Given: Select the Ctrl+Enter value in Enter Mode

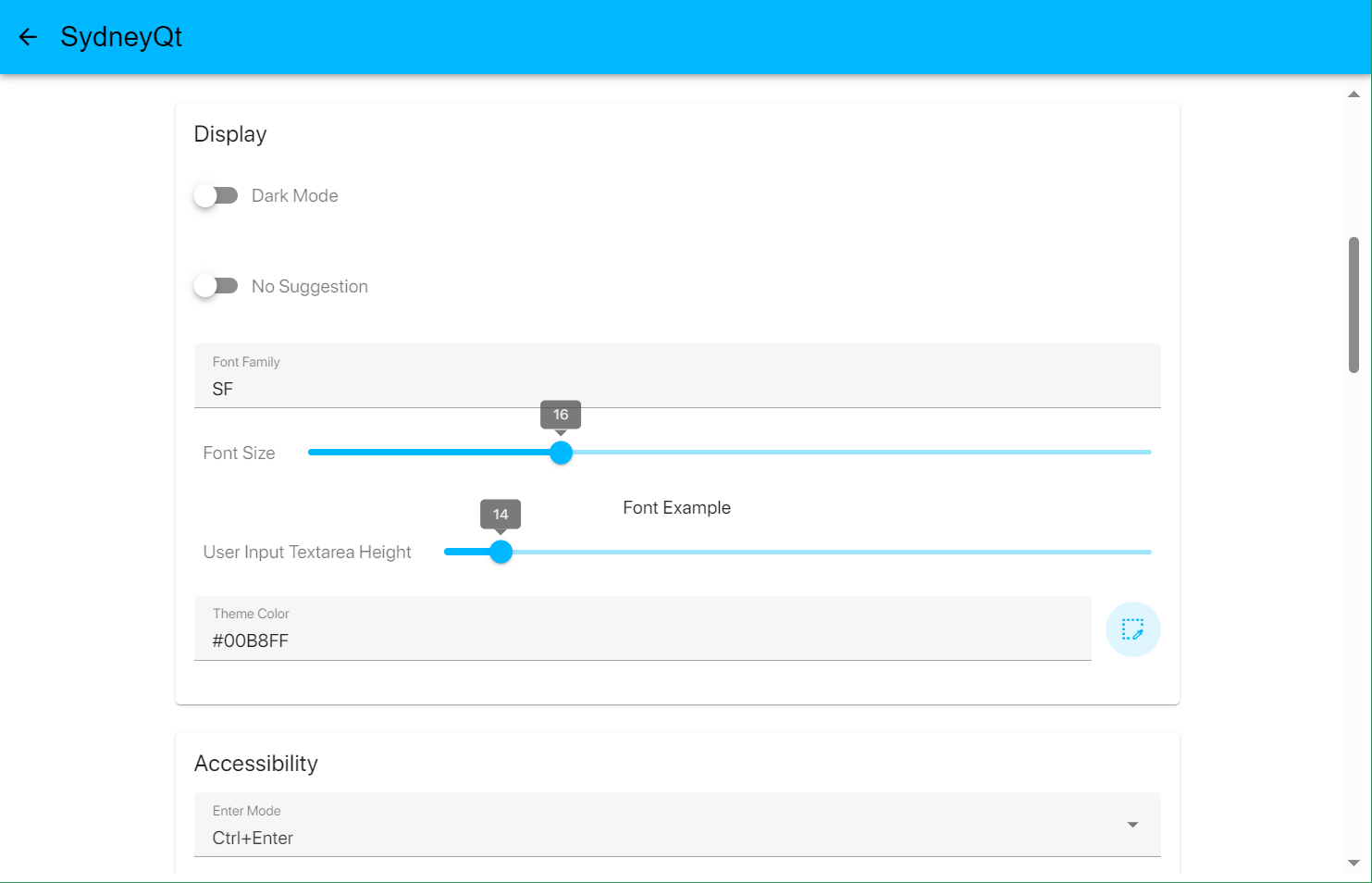Looking at the screenshot, I should click(x=253, y=838).
